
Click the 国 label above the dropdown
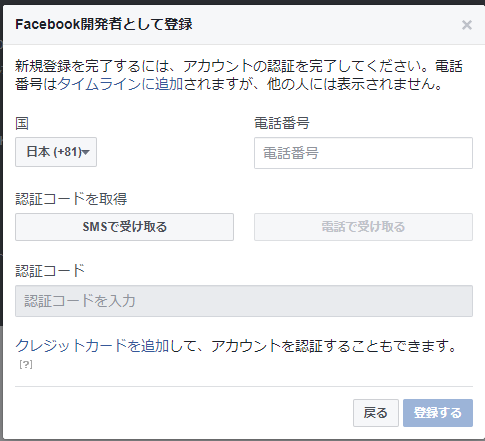22,123
